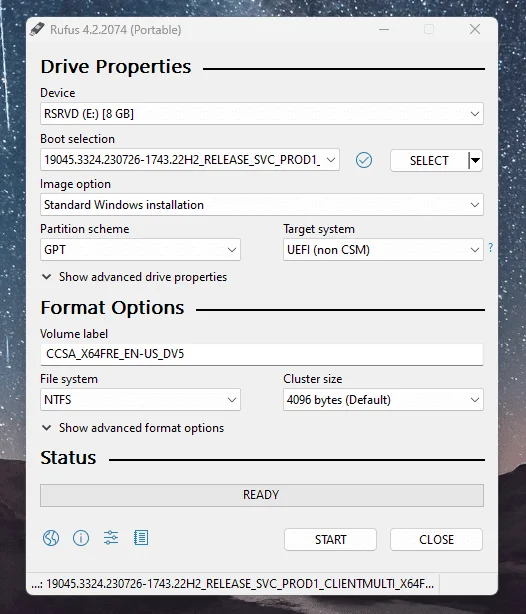Expand Show advanced drive properties
This screenshot has width=526, height=614.
click(x=134, y=277)
